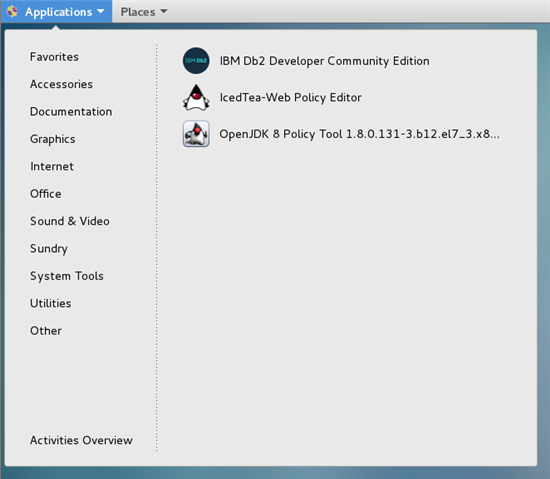Open the Other category
Viewport: 550px width, 479px height.
tap(46, 331)
